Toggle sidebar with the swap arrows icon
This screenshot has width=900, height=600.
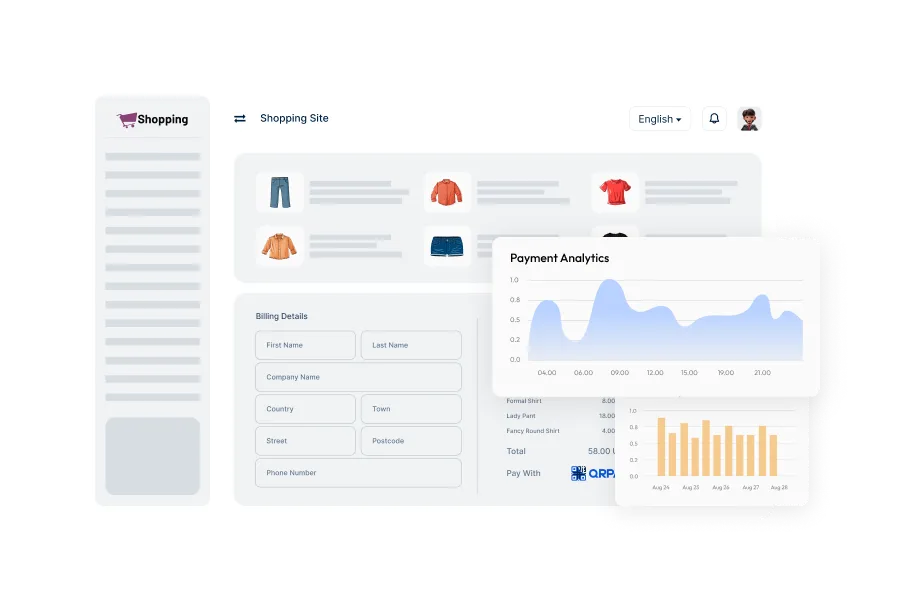(240, 118)
